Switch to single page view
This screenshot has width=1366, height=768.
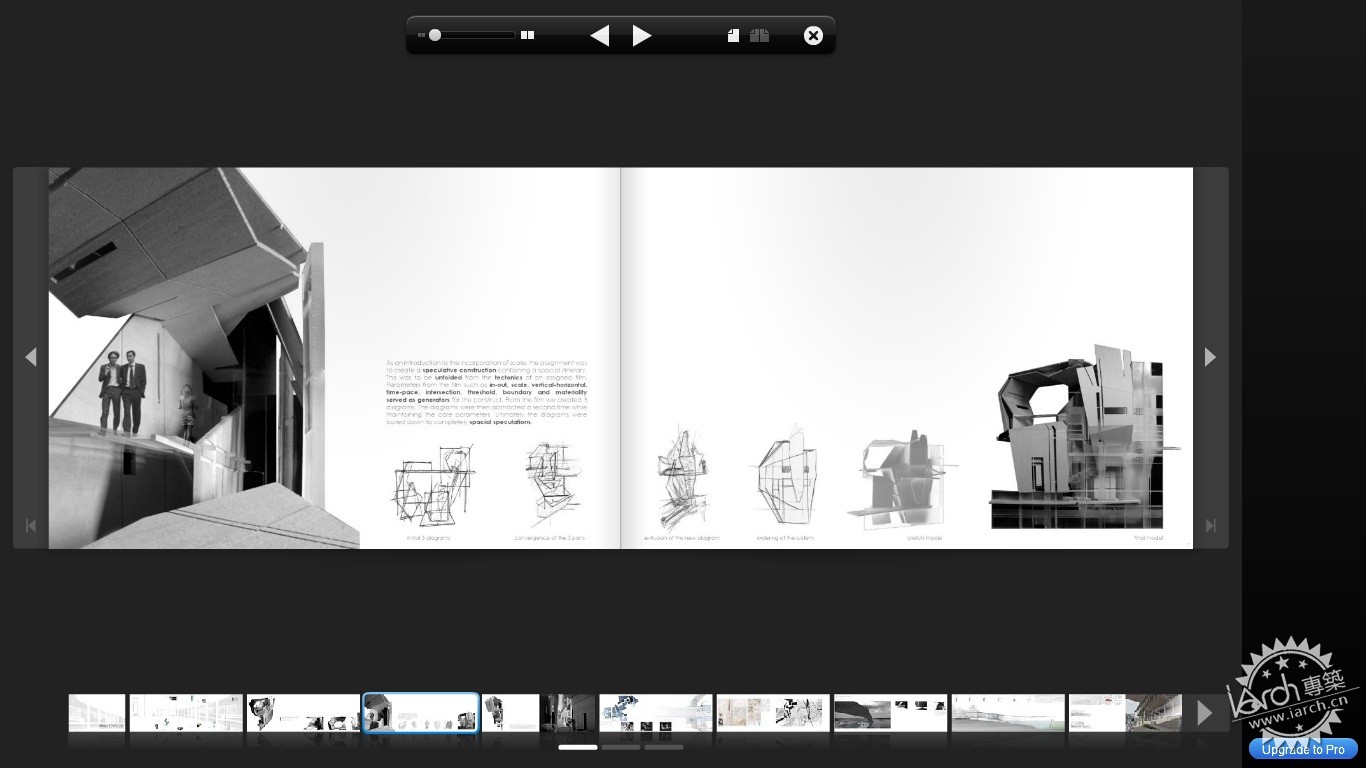(x=733, y=36)
